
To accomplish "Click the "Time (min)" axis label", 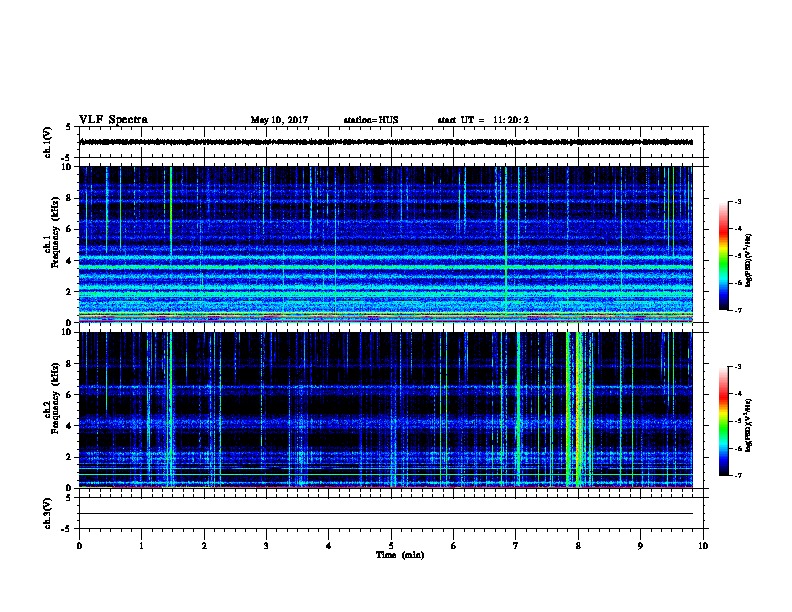I will tap(400, 555).
